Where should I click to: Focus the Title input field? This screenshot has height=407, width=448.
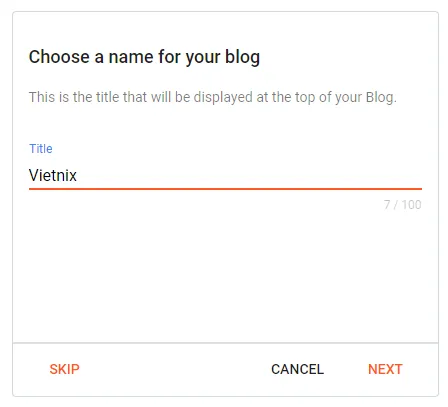pos(225,175)
